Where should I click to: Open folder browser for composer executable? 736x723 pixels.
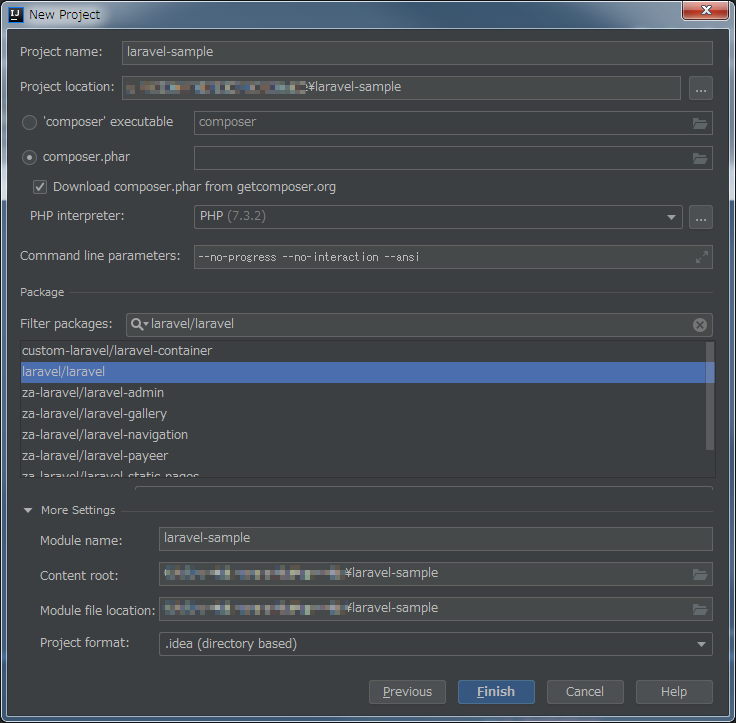point(700,123)
